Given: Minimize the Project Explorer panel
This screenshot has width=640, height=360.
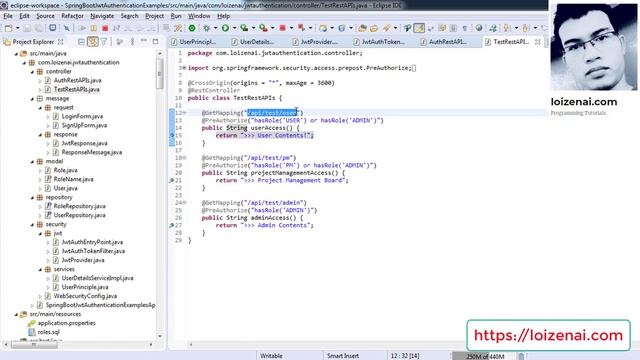Looking at the screenshot, I should pos(144,41).
